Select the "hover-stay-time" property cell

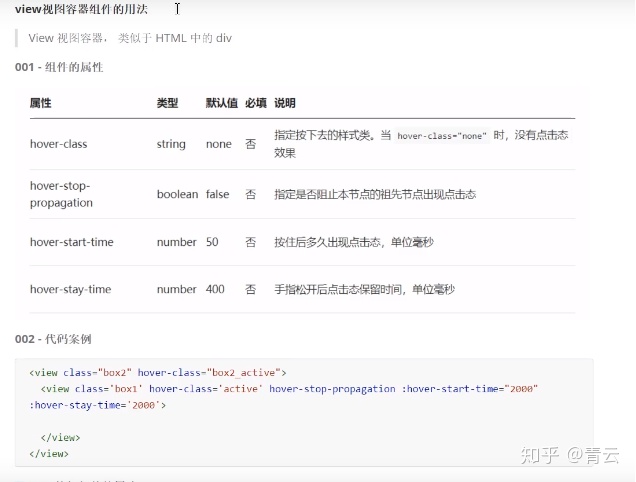(71, 289)
